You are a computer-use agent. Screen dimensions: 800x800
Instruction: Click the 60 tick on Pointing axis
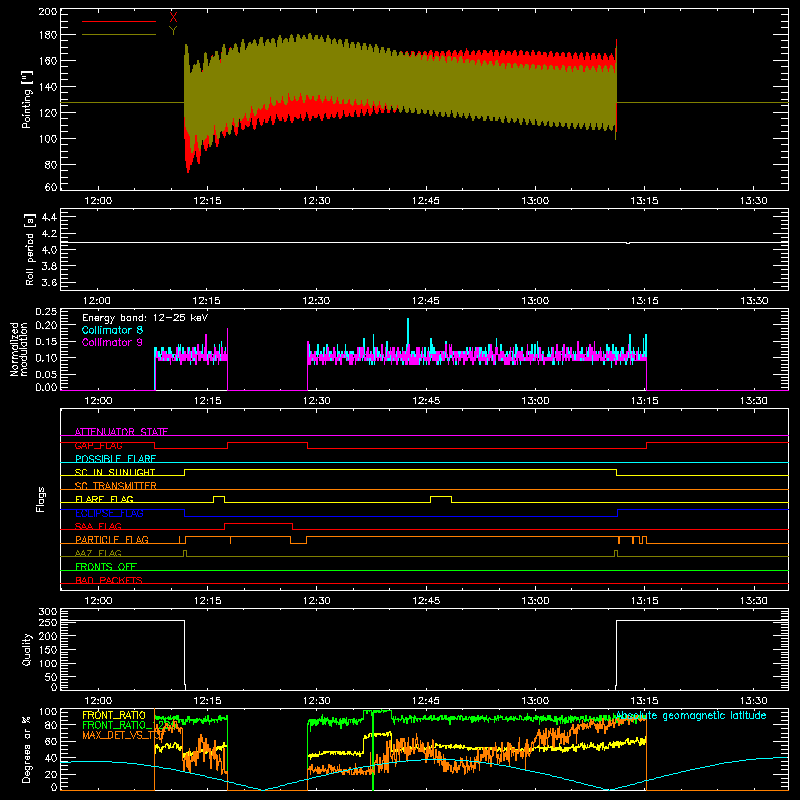(51, 187)
